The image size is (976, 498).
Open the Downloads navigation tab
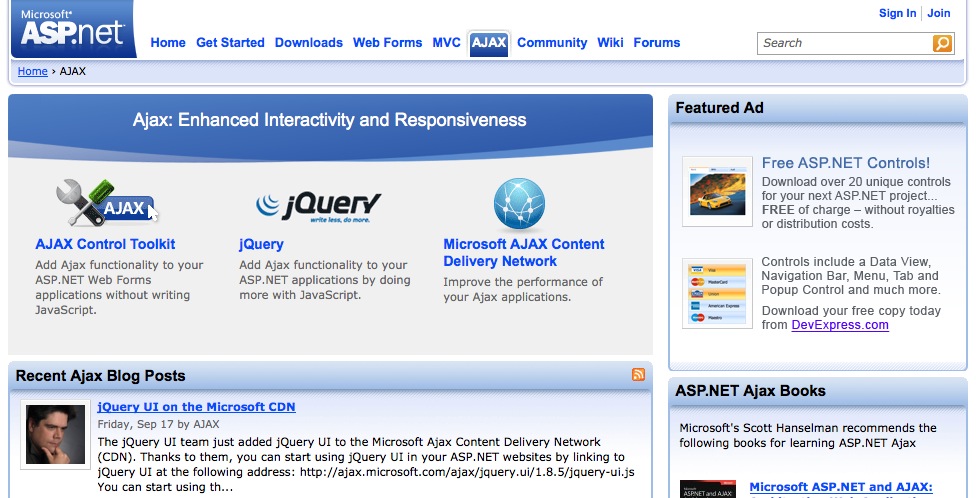[309, 43]
